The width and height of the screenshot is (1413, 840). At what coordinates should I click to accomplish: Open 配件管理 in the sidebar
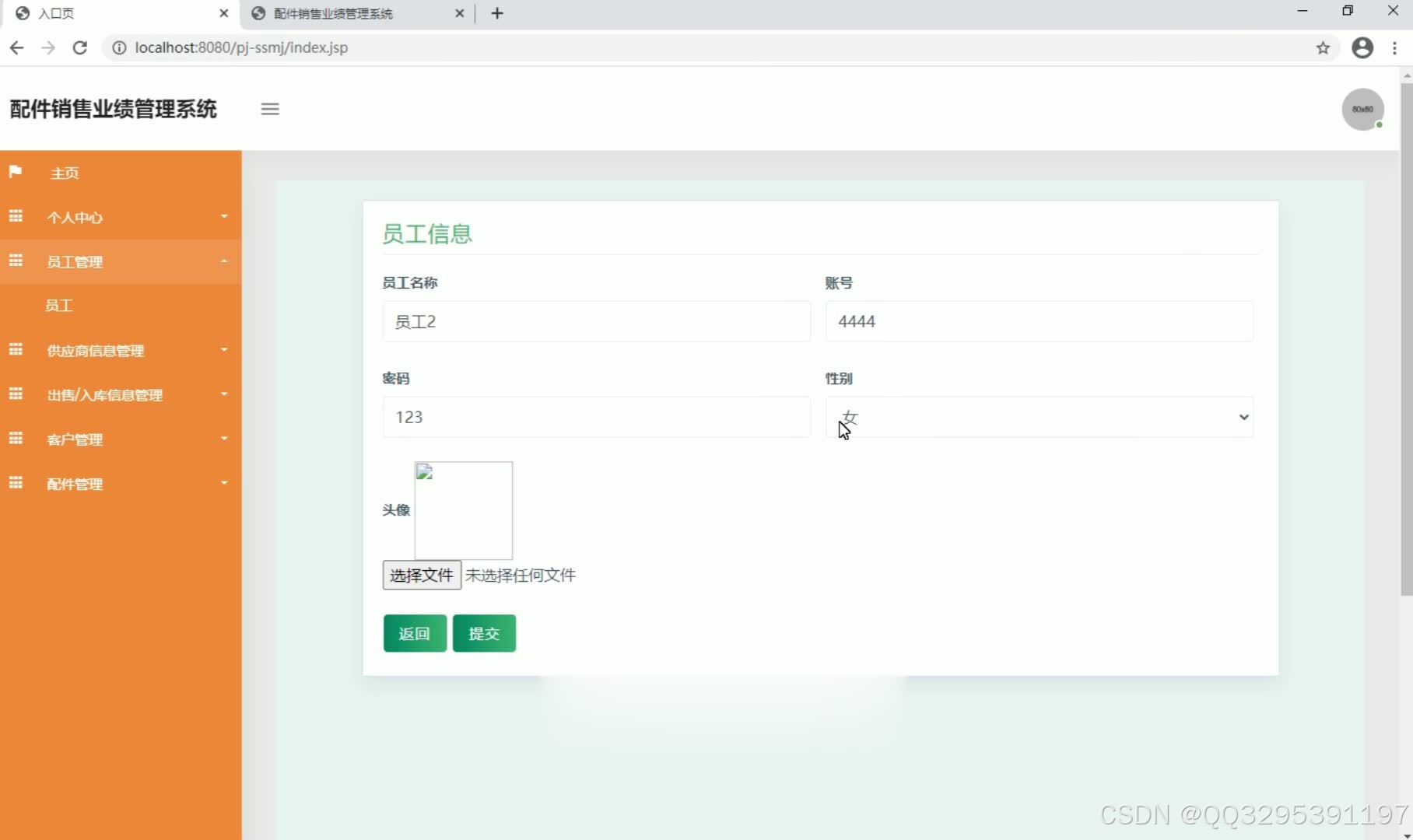coord(121,483)
